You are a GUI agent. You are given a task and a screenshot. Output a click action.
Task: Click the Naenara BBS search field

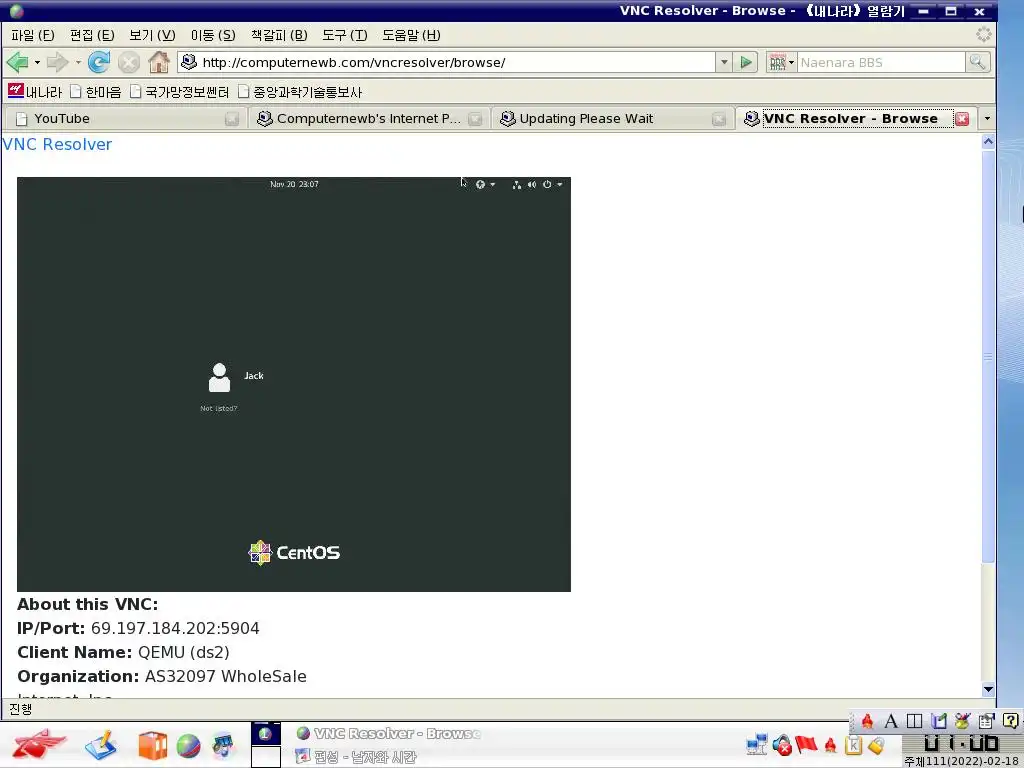881,62
